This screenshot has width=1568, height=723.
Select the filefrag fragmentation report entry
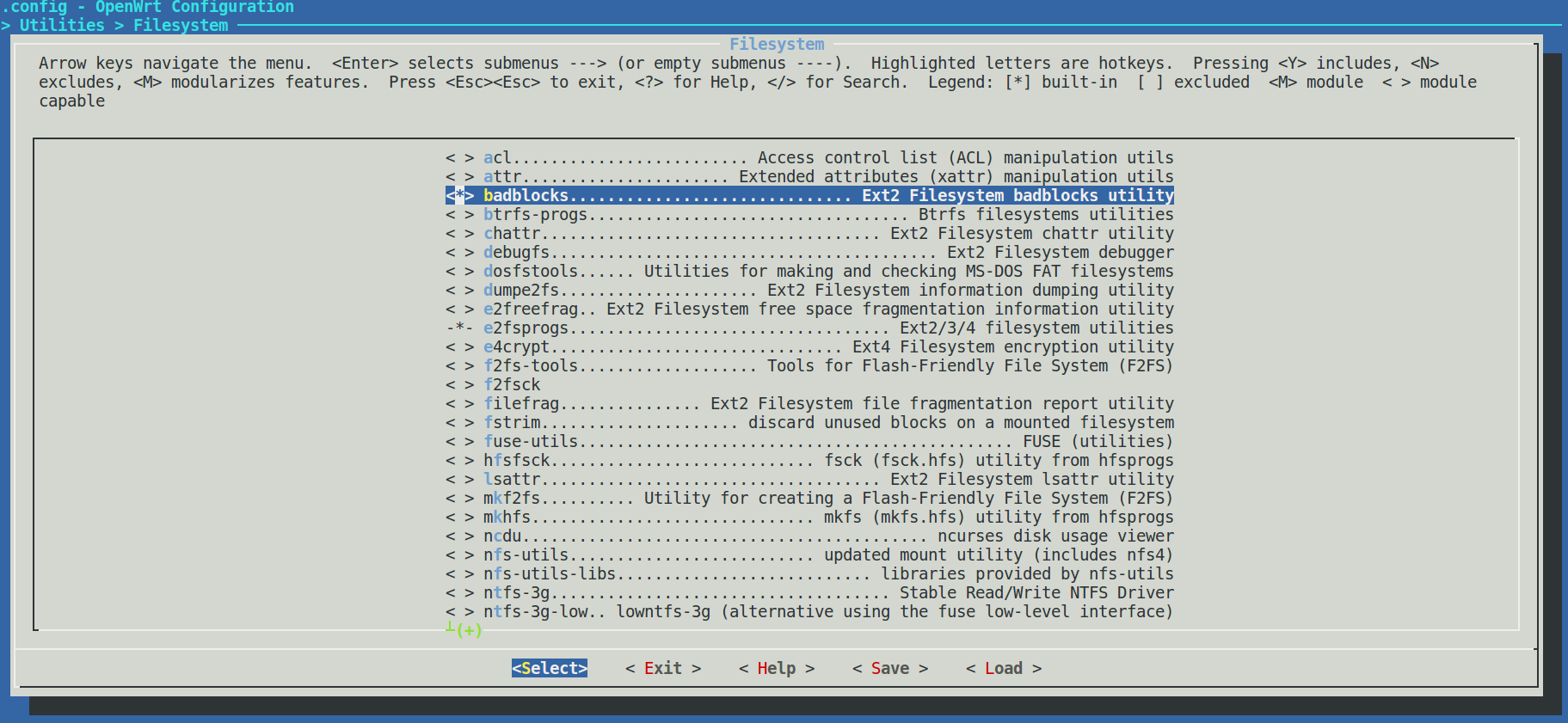click(x=809, y=403)
